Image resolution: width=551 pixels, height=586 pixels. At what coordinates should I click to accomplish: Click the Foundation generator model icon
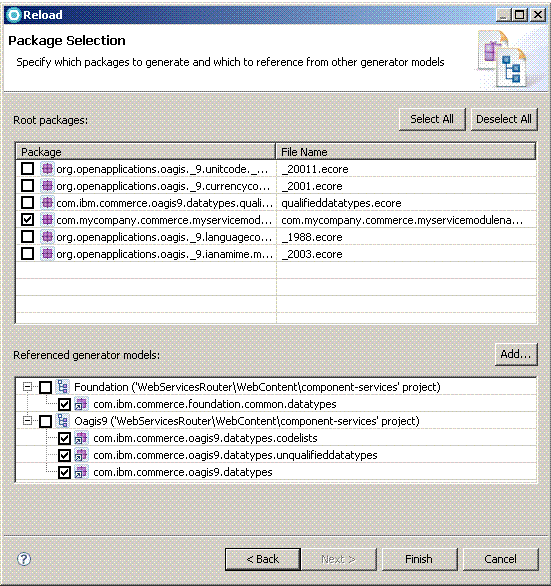pyautogui.click(x=62, y=387)
